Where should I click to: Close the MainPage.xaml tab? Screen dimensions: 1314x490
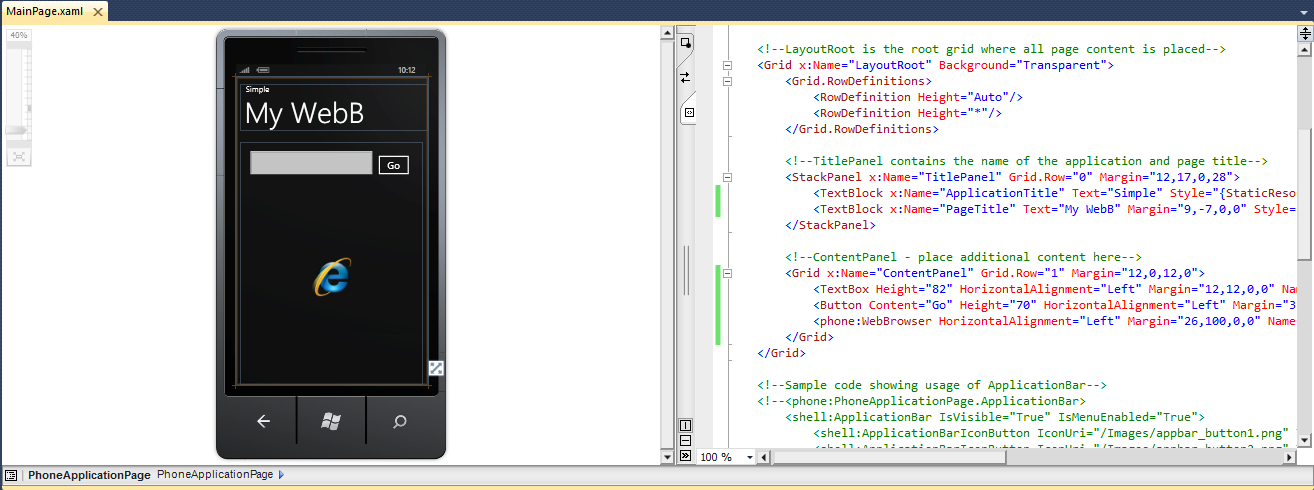[96, 10]
